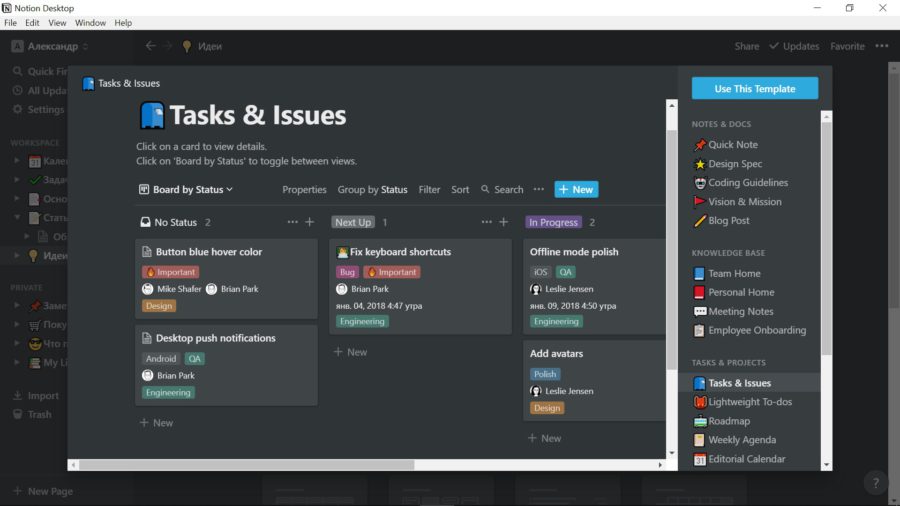
Task: Open board Properties
Action: tap(304, 189)
